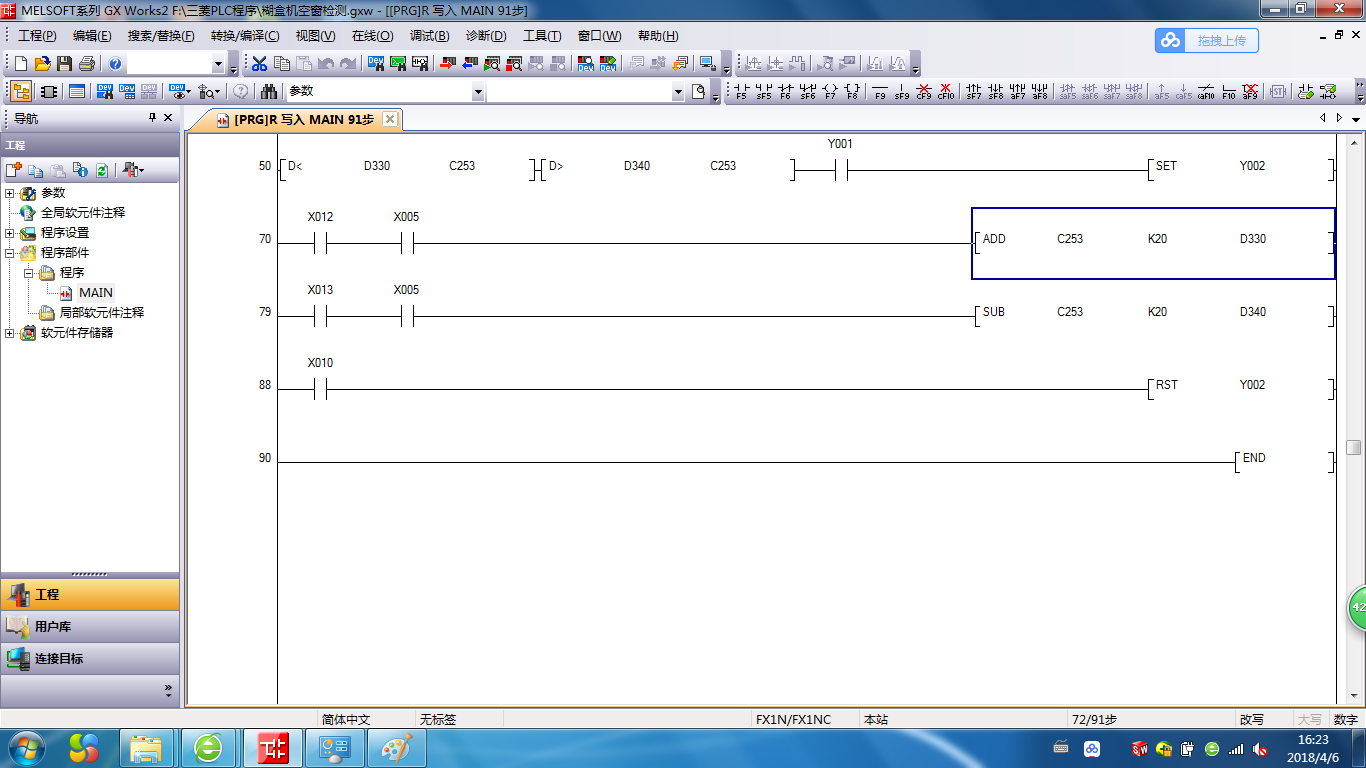The image size is (1366, 768).
Task: Collapse the 程序部件 tree node
Action: point(10,253)
